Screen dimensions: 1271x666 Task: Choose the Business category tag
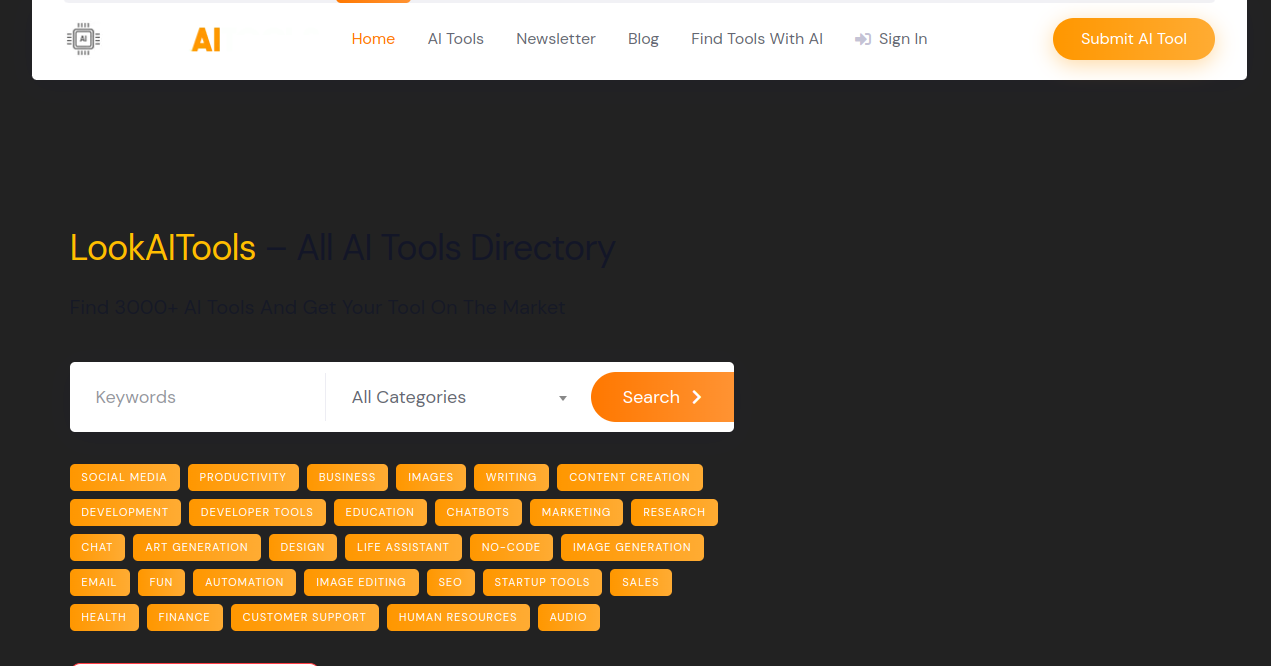coord(347,477)
